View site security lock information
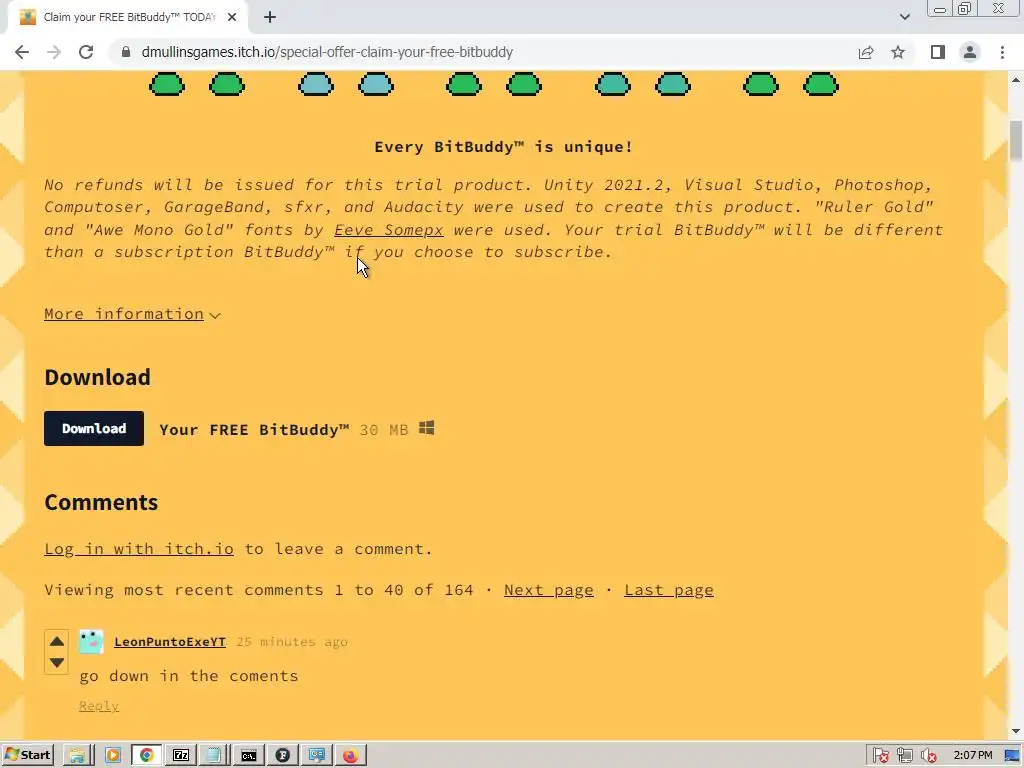The height and width of the screenshot is (768, 1024). pos(126,52)
